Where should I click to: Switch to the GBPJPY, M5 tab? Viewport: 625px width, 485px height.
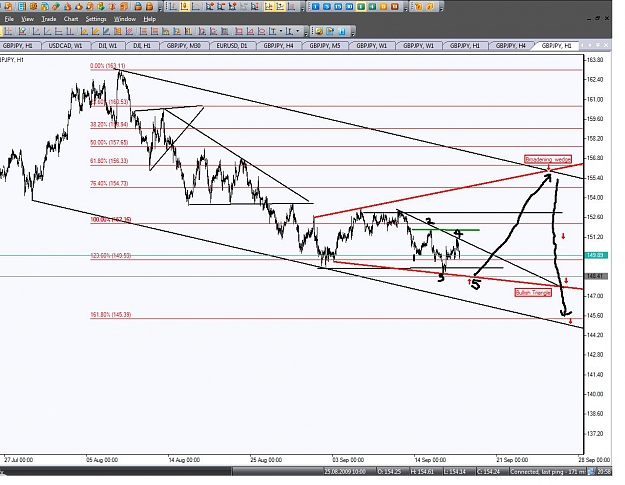click(325, 46)
